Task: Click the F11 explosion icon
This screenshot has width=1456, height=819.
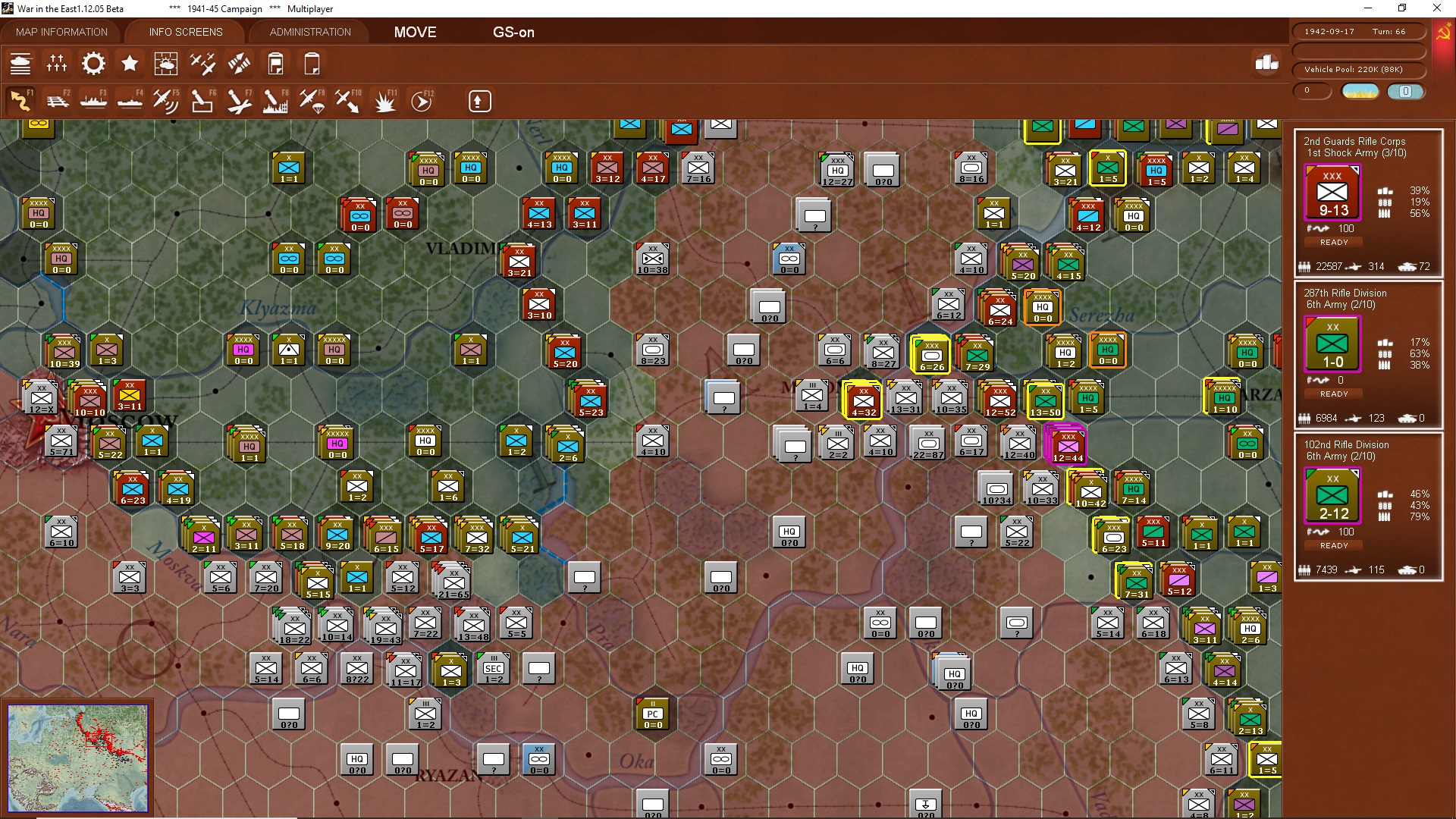Action: click(x=384, y=101)
